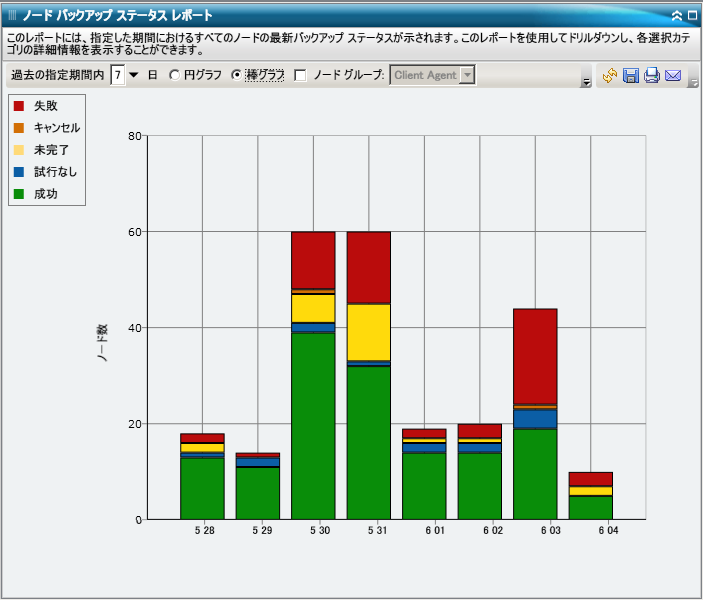Open toolbar overflow arrow left of refresh icon
This screenshot has height=600, width=703.
(586, 82)
